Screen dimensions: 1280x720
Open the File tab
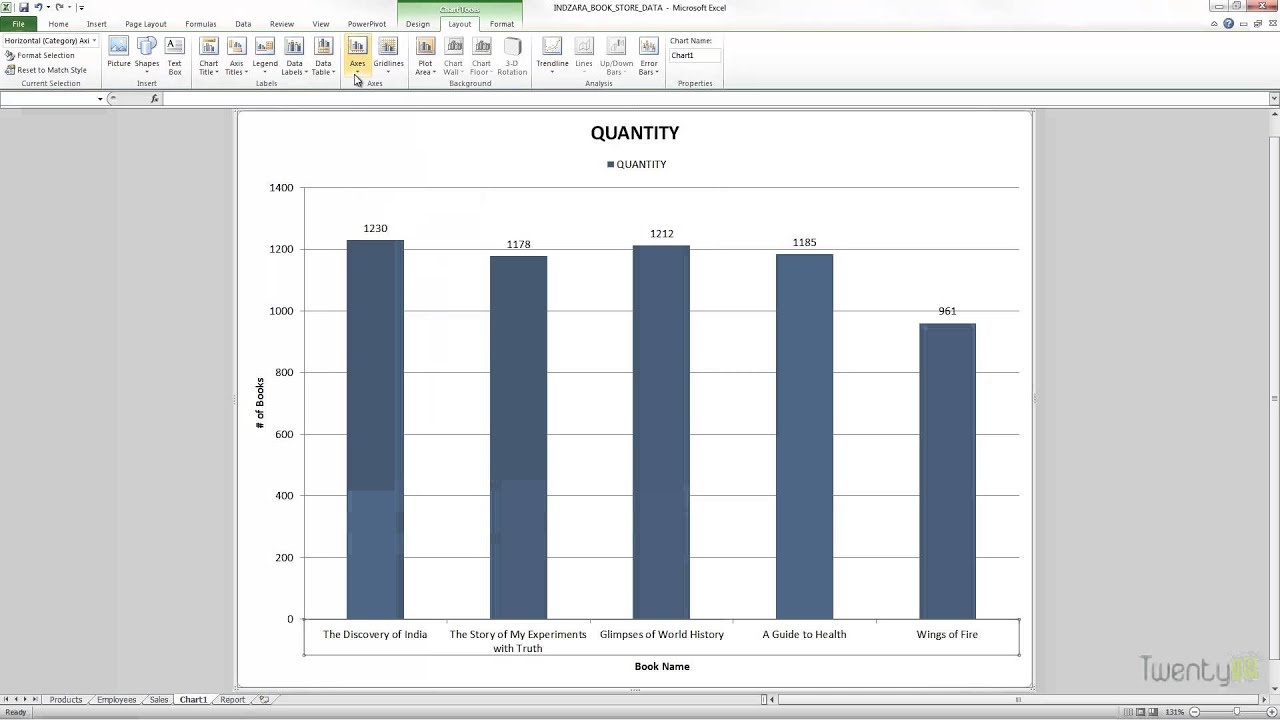click(18, 24)
